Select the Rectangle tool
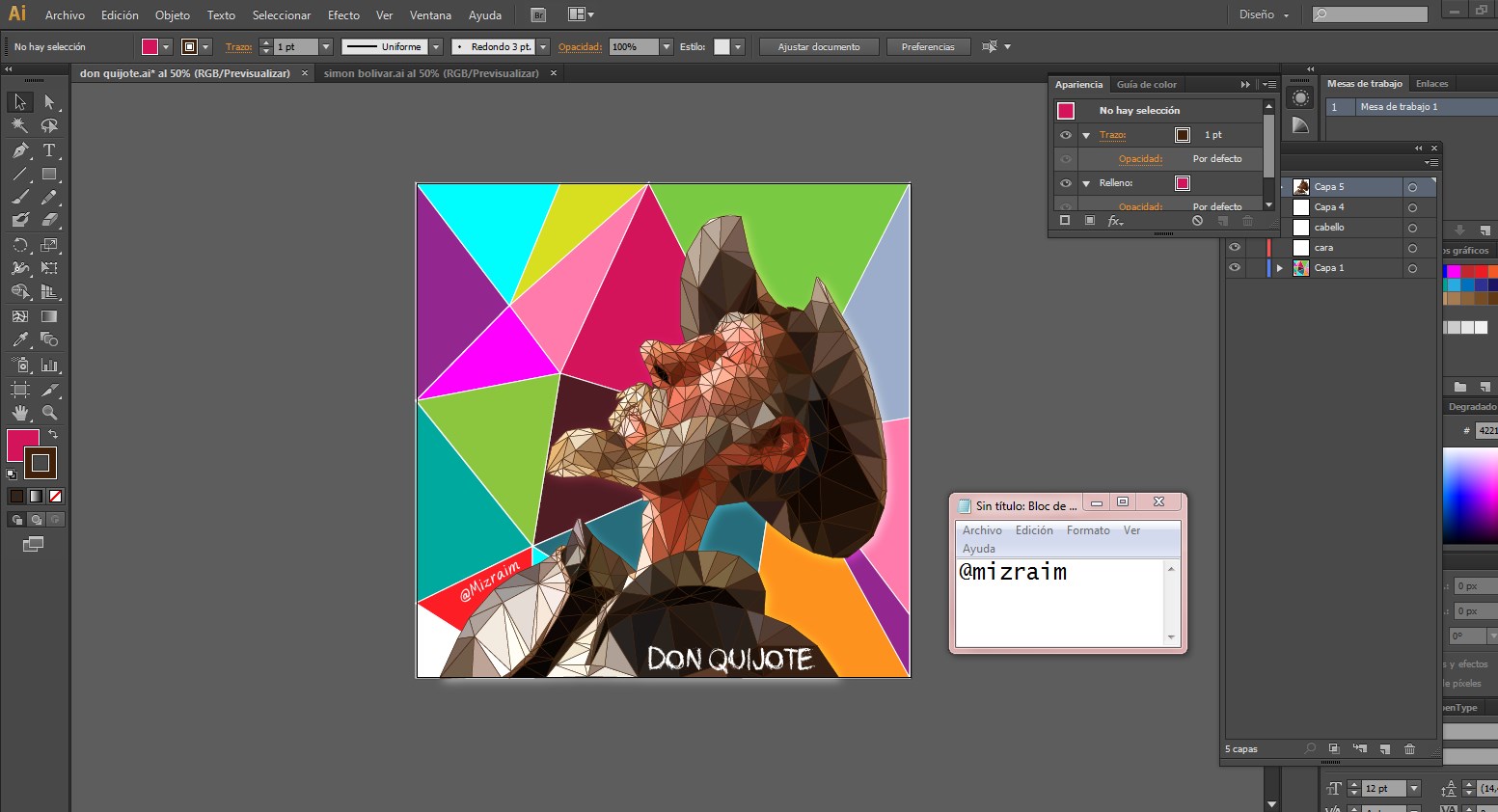 [49, 175]
